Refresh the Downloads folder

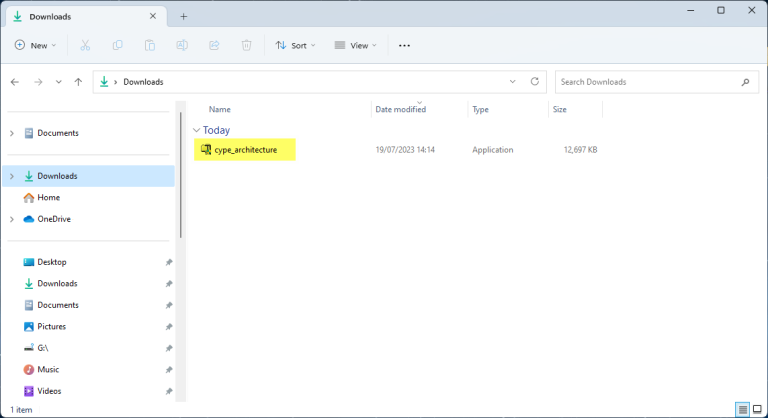pos(535,81)
